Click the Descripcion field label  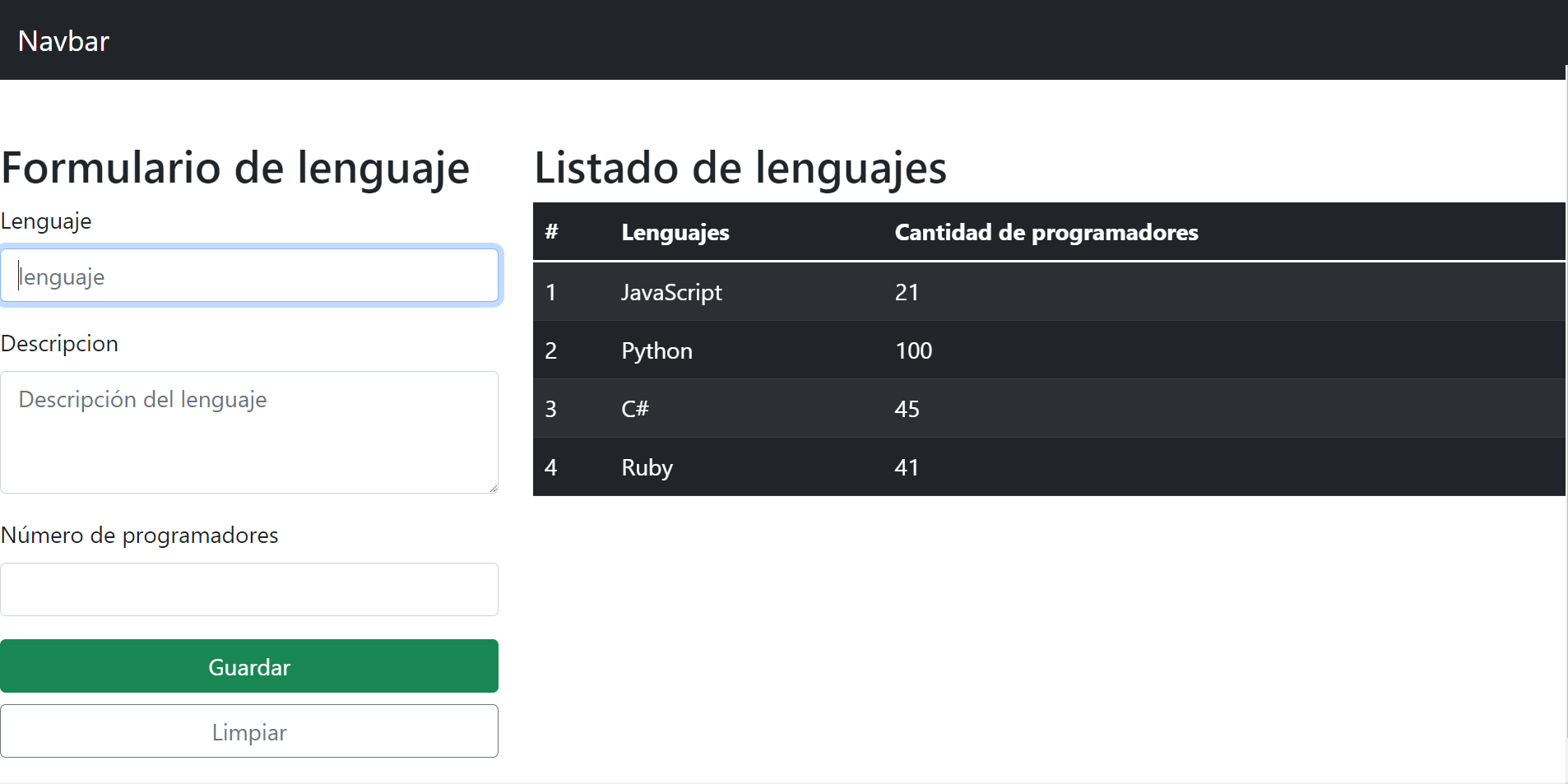tap(59, 344)
